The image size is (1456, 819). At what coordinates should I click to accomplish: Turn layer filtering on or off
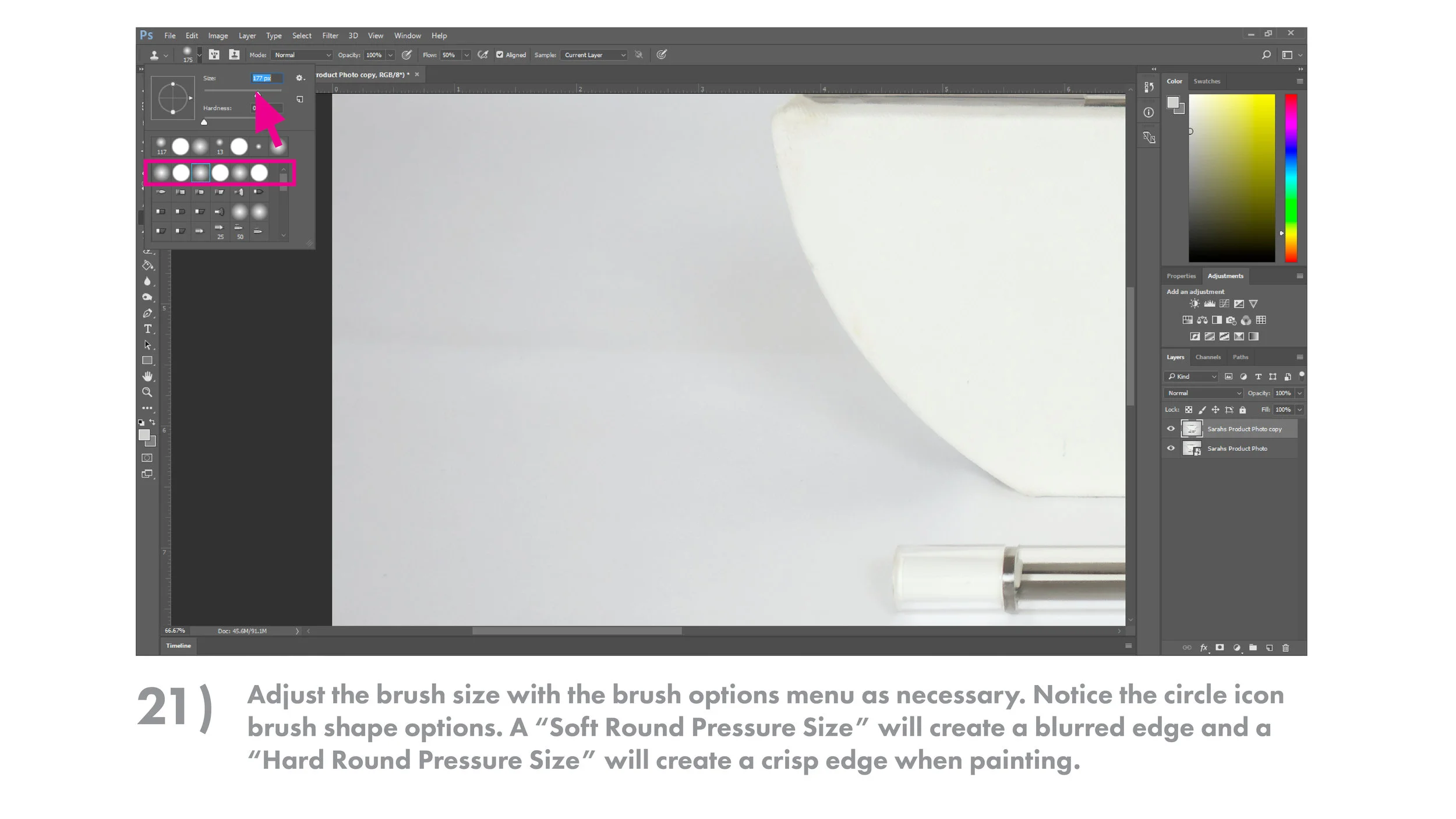(1302, 375)
